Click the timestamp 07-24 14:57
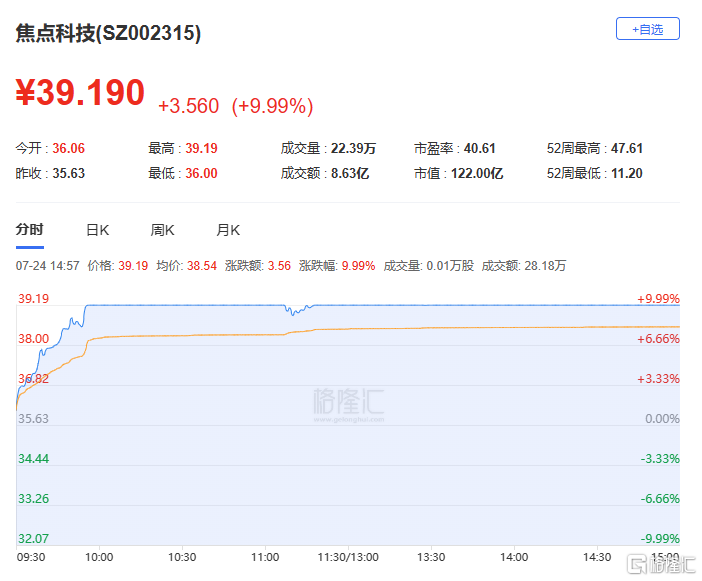The height and width of the screenshot is (581, 702). 47,266
